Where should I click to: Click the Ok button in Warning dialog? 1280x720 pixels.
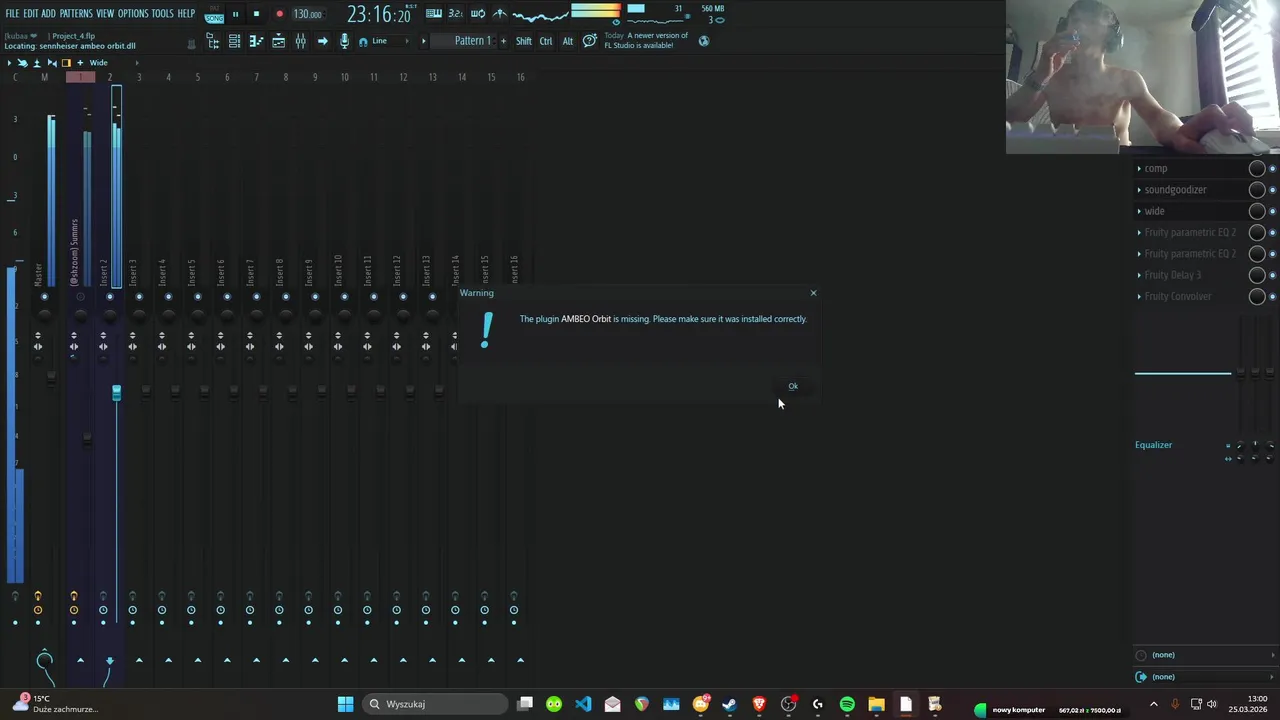click(793, 386)
